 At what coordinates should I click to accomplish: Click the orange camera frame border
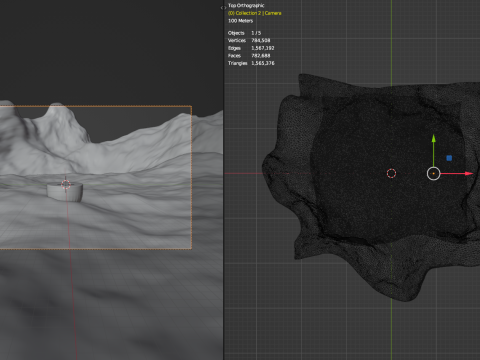192,177
